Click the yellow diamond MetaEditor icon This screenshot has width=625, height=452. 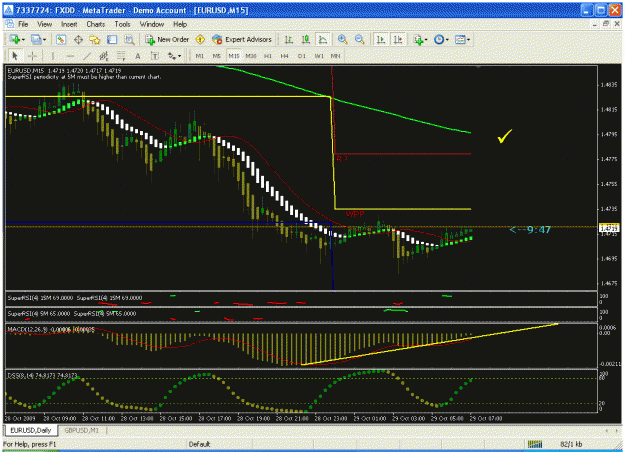click(200, 39)
